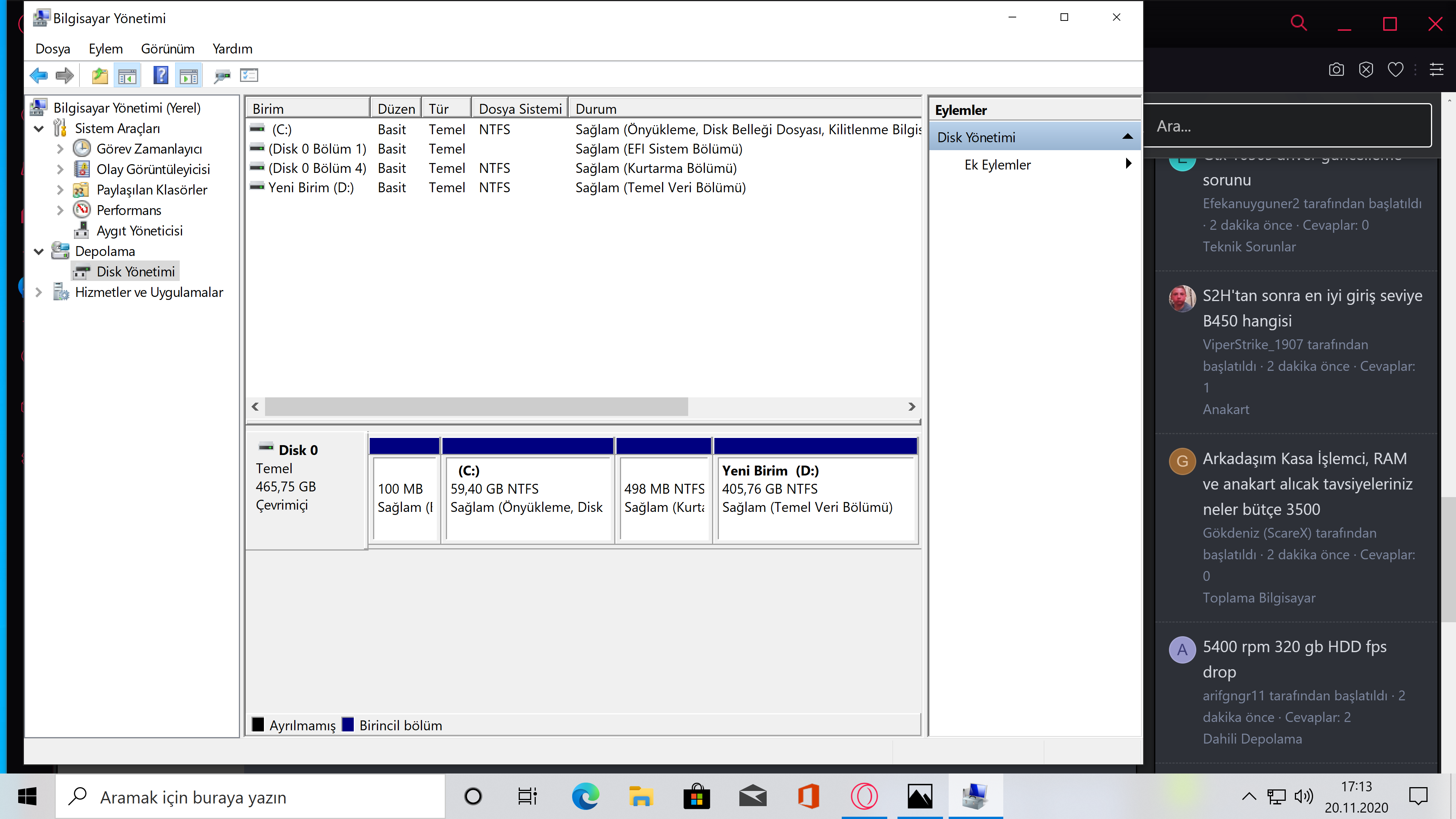Click the Birincil bölüm blue legend swatch
The height and width of the screenshot is (819, 1456).
click(348, 725)
